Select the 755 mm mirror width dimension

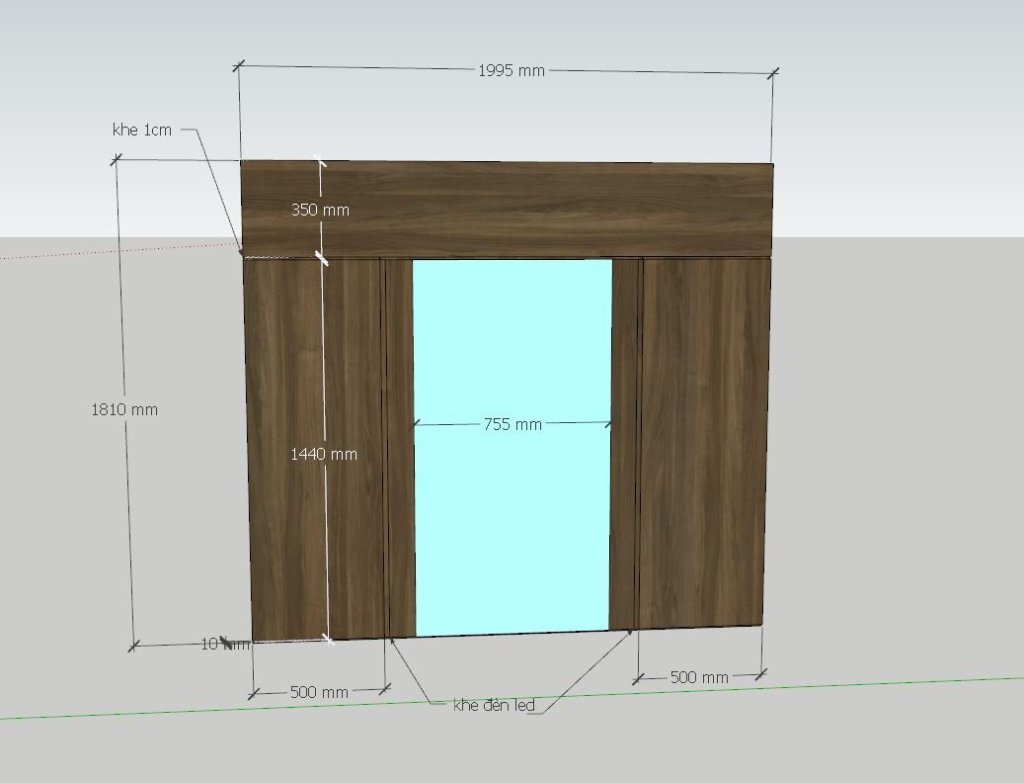coord(513,424)
